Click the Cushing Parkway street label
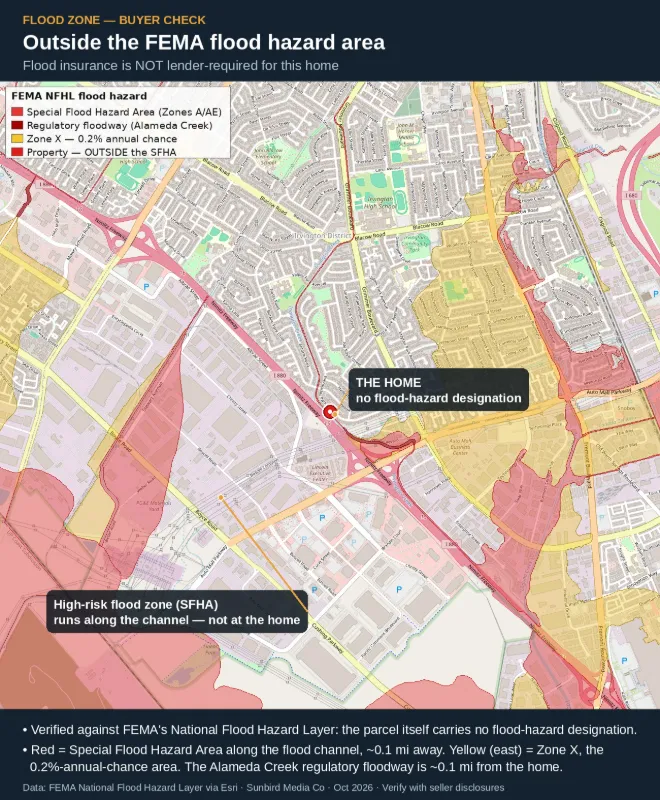This screenshot has width=660, height=800. (327, 638)
